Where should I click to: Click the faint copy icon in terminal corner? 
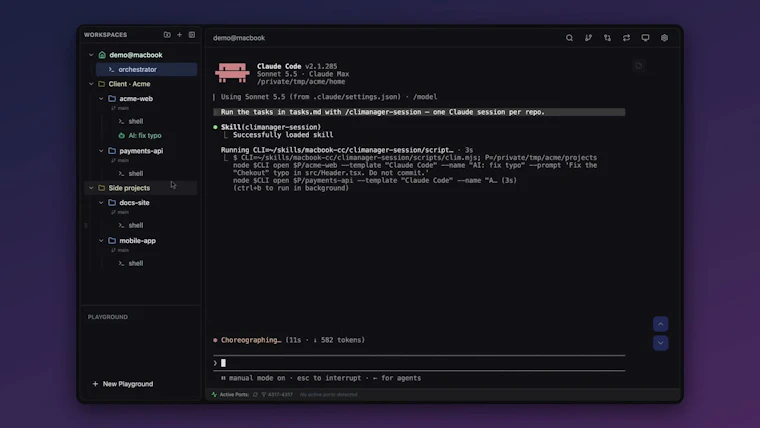[x=639, y=66]
